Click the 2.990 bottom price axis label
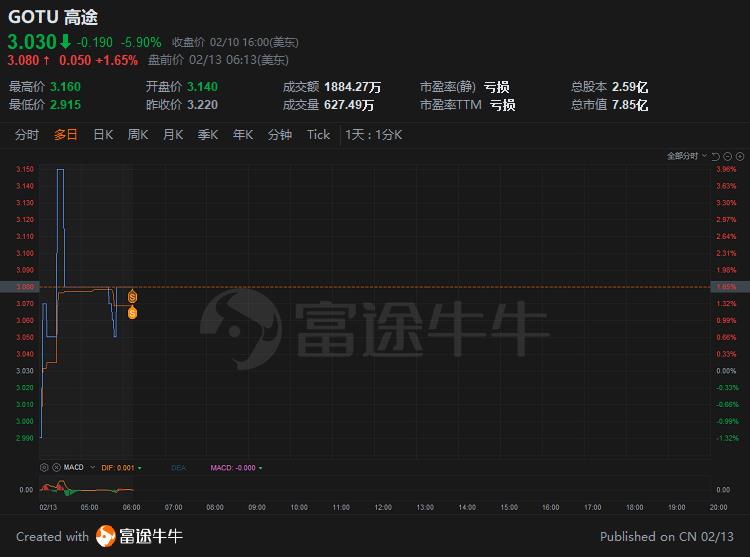The image size is (750, 557). point(25,438)
